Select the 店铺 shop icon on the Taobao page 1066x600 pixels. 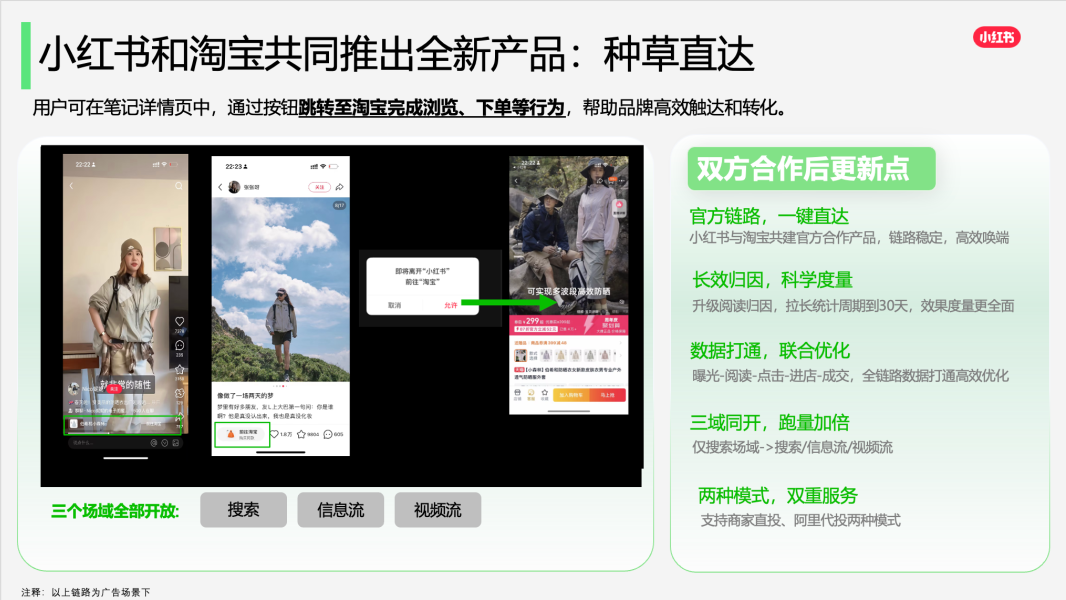coord(517,394)
